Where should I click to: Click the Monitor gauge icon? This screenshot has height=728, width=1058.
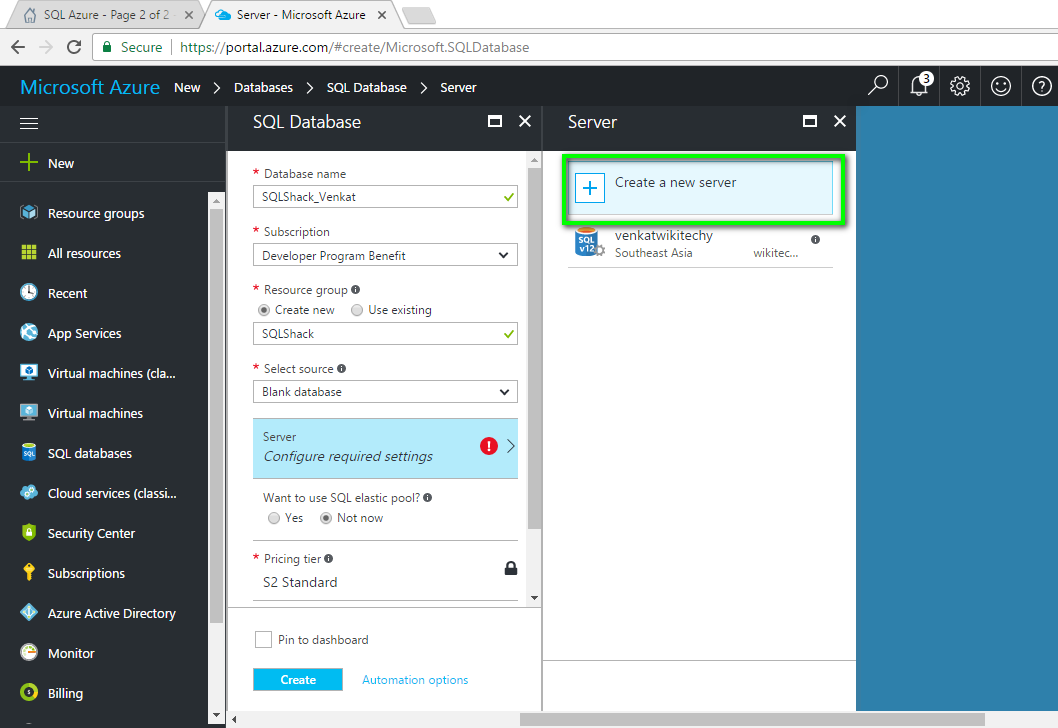coord(29,652)
